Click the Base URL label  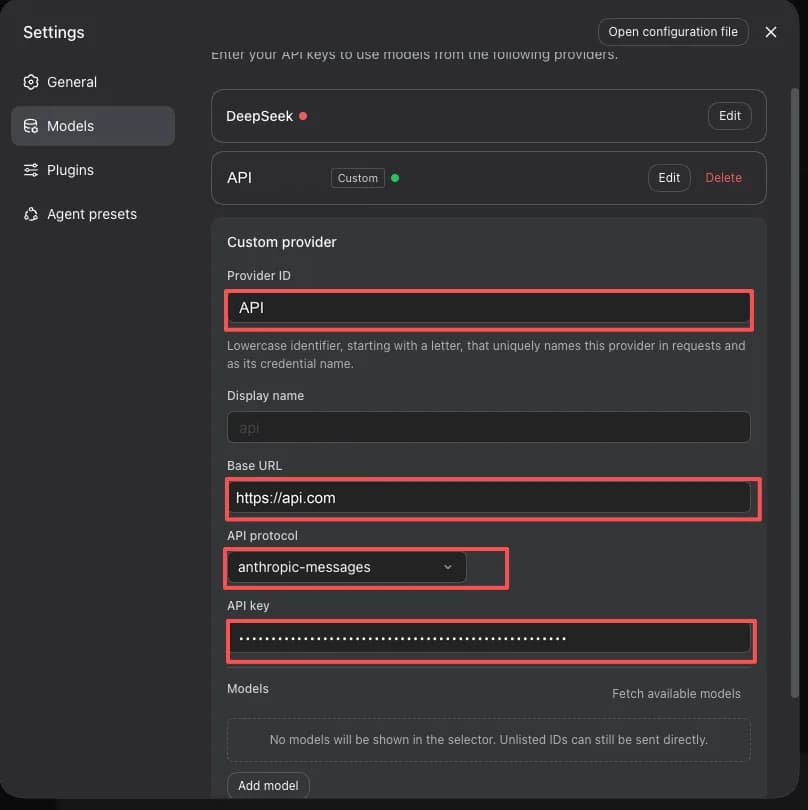click(255, 465)
